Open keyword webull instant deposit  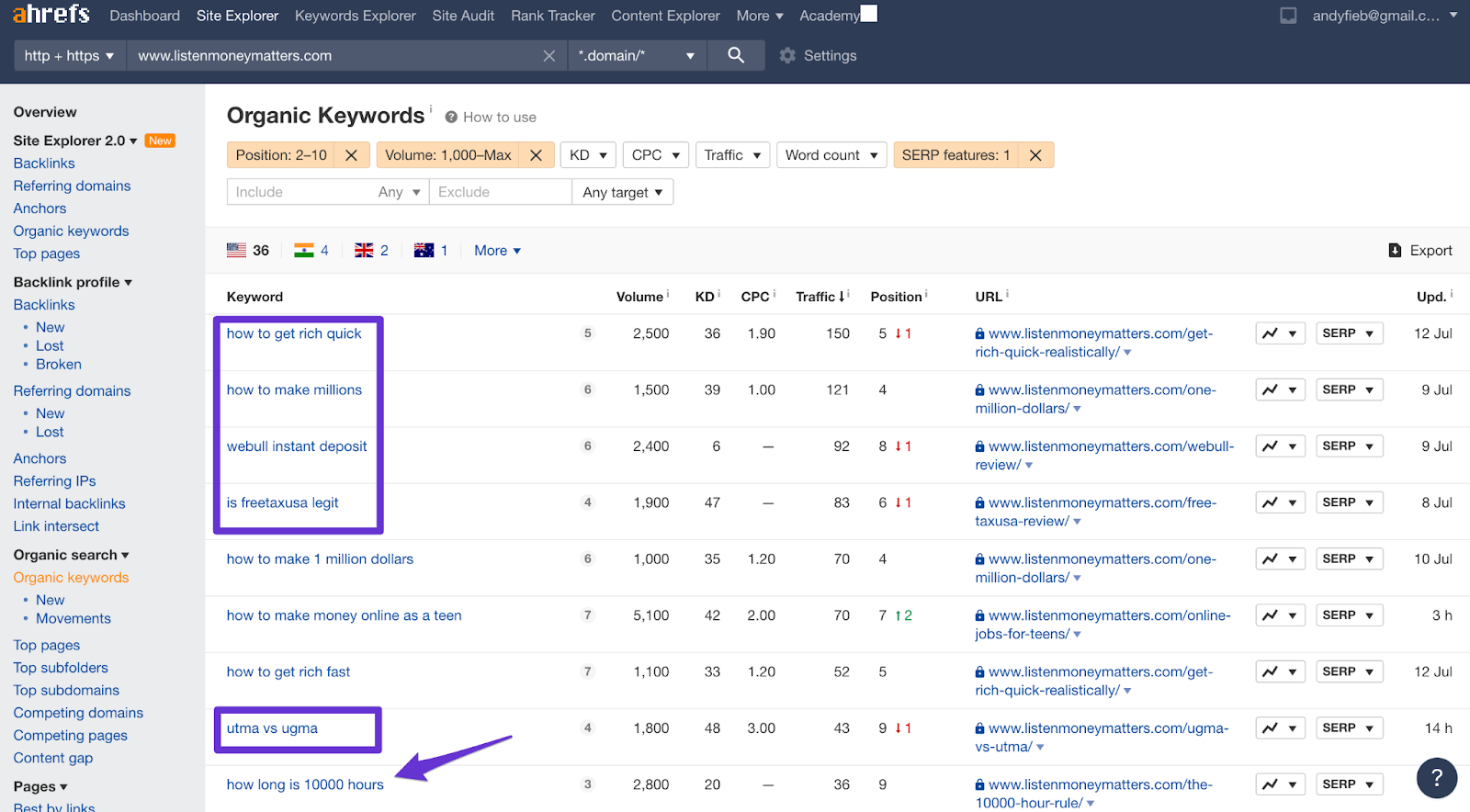click(297, 446)
